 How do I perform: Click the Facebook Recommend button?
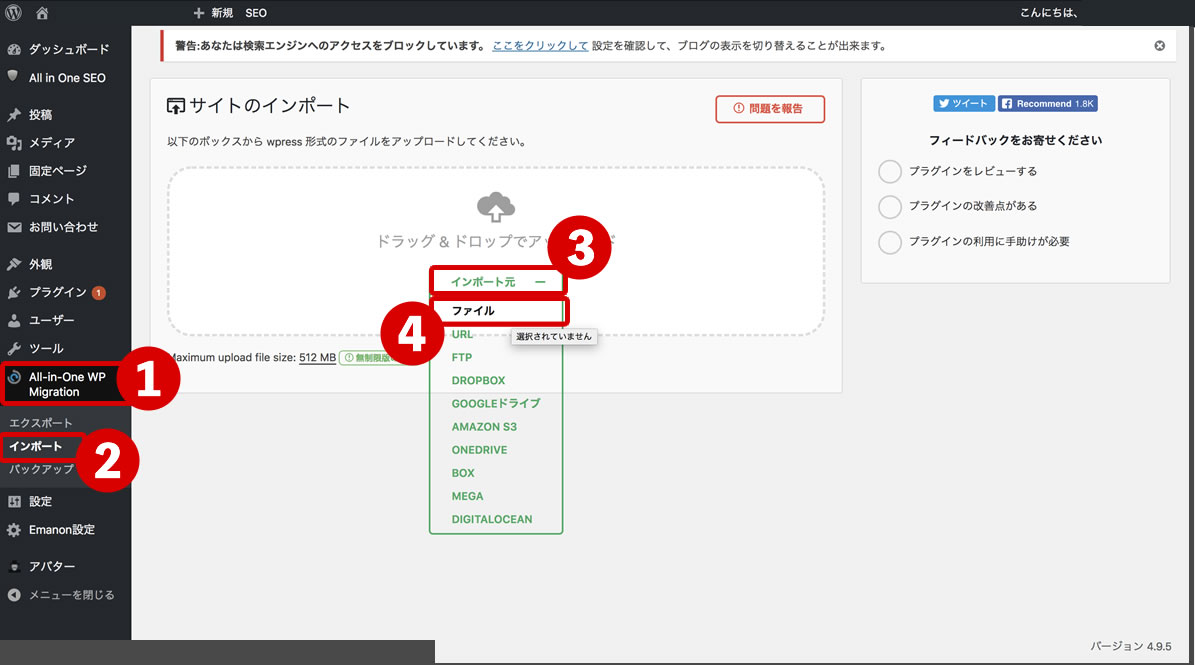pyautogui.click(x=1048, y=104)
